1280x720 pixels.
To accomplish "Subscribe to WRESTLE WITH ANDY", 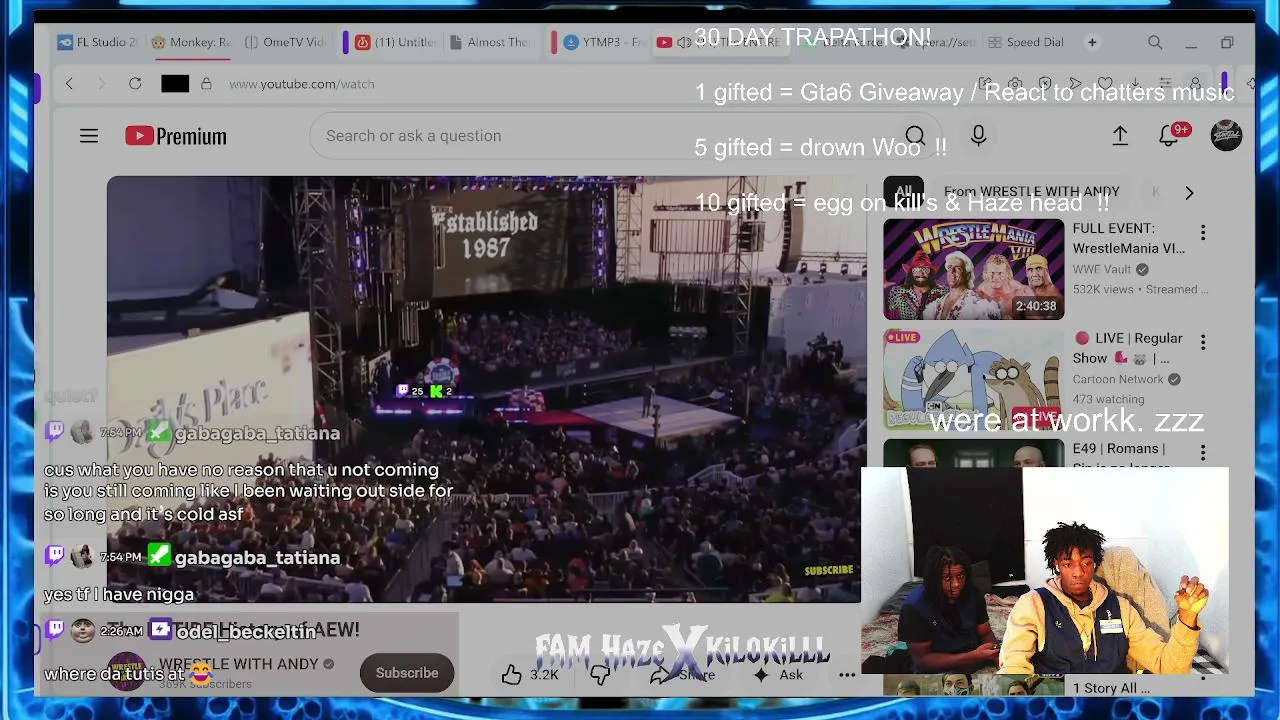I will 407,673.
